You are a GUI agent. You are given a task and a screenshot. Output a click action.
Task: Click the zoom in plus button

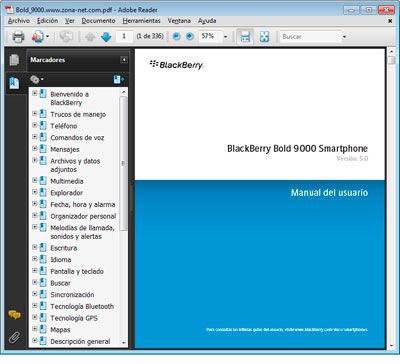pyautogui.click(x=190, y=36)
